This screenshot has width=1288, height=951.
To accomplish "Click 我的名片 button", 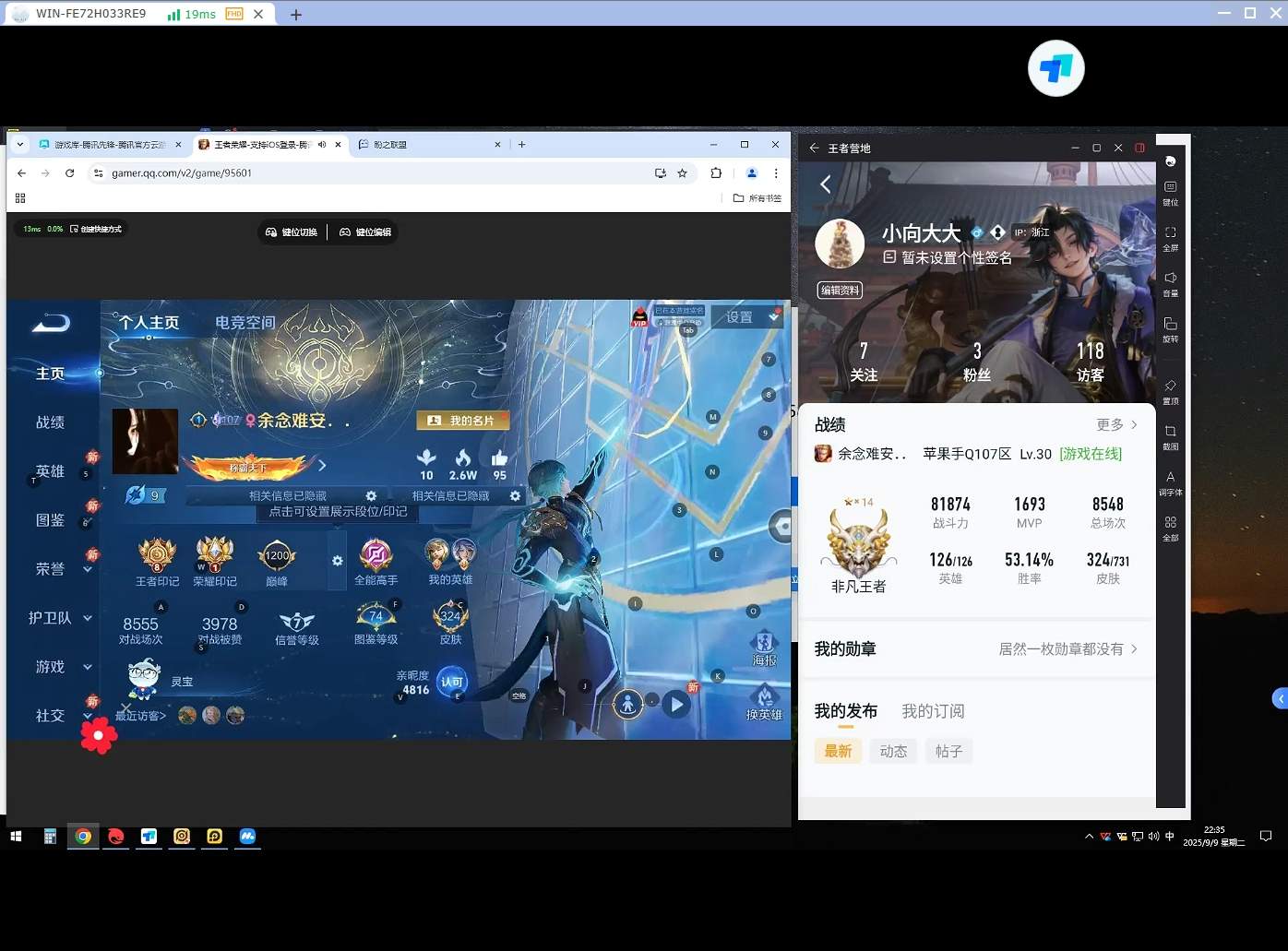I will click(462, 421).
